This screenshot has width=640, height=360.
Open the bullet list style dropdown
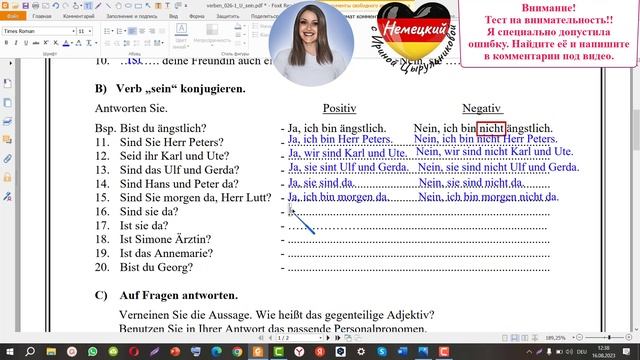pyautogui.click(x=113, y=31)
